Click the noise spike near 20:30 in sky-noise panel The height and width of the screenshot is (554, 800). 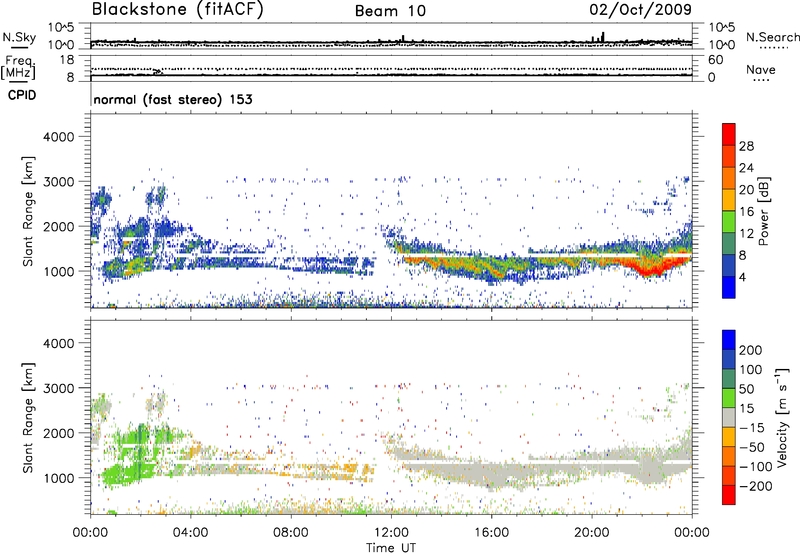click(603, 37)
